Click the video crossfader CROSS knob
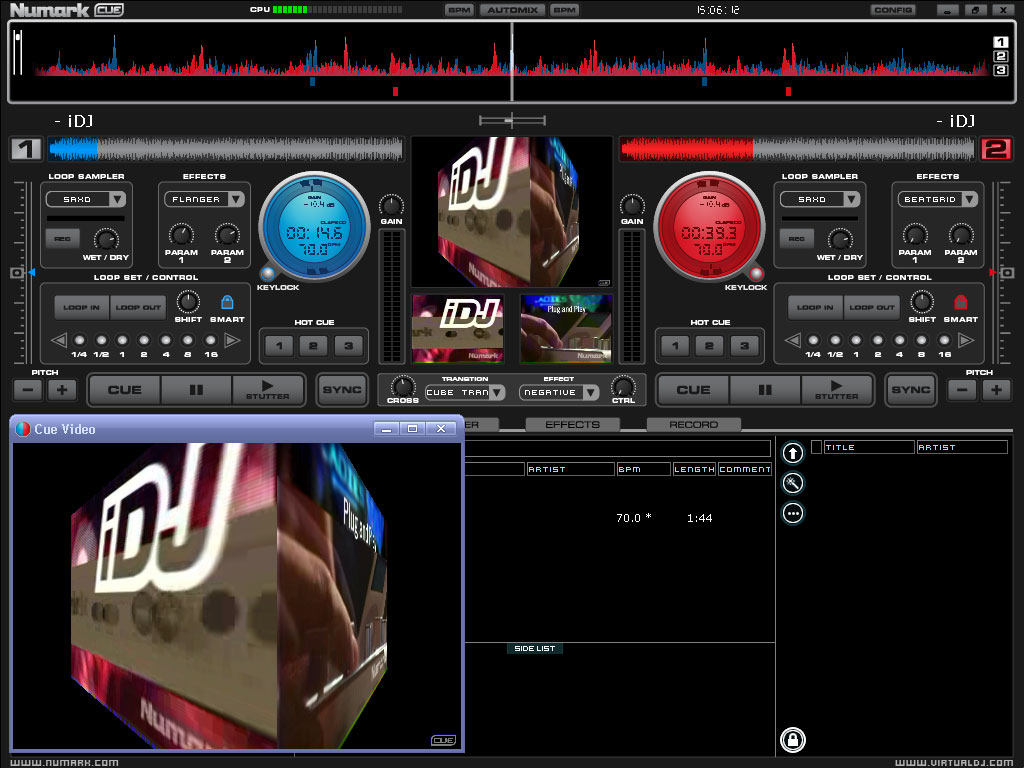 click(402, 386)
